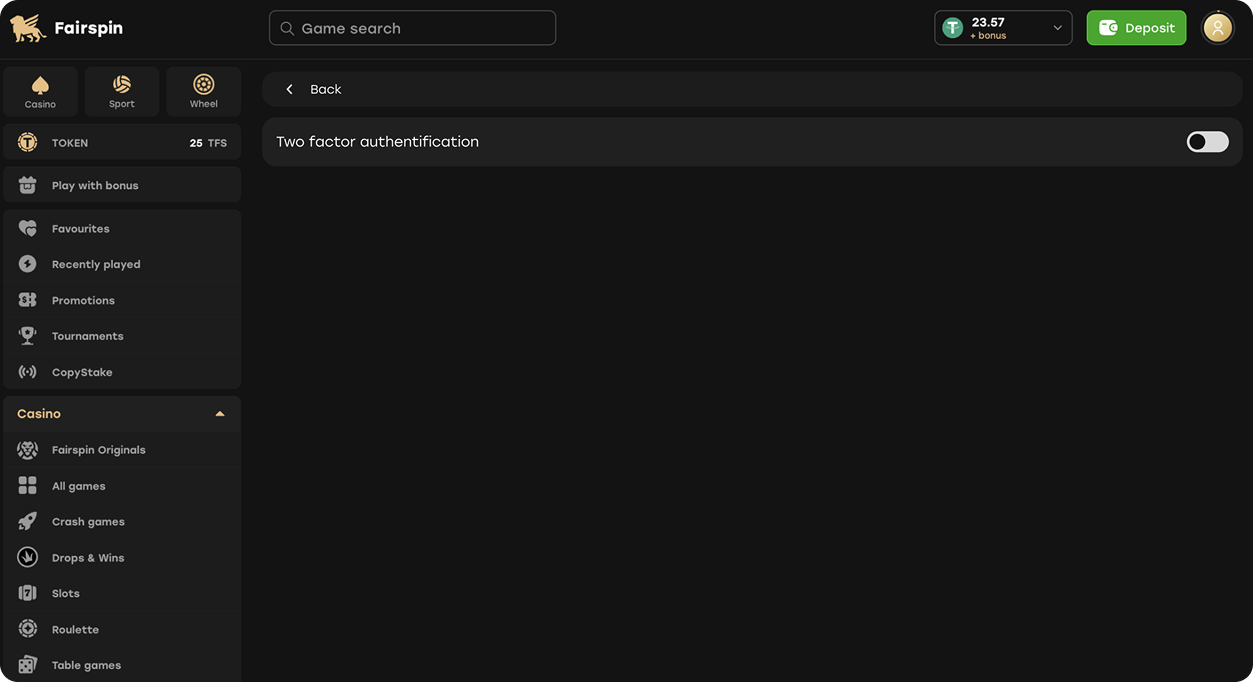Viewport: 1253px width, 682px height.
Task: Expand the balance currency dropdown
Action: click(x=1057, y=28)
